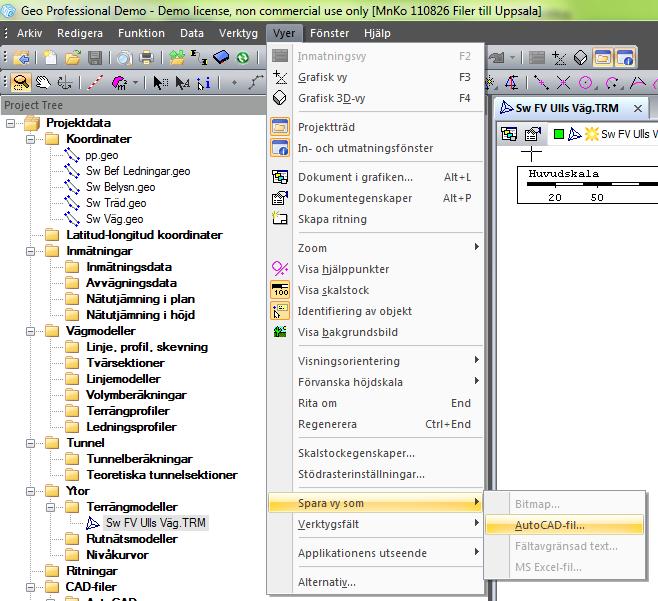The height and width of the screenshot is (601, 658).
Task: Click the documents-in-graphics icon in TRM view
Action: [509, 134]
